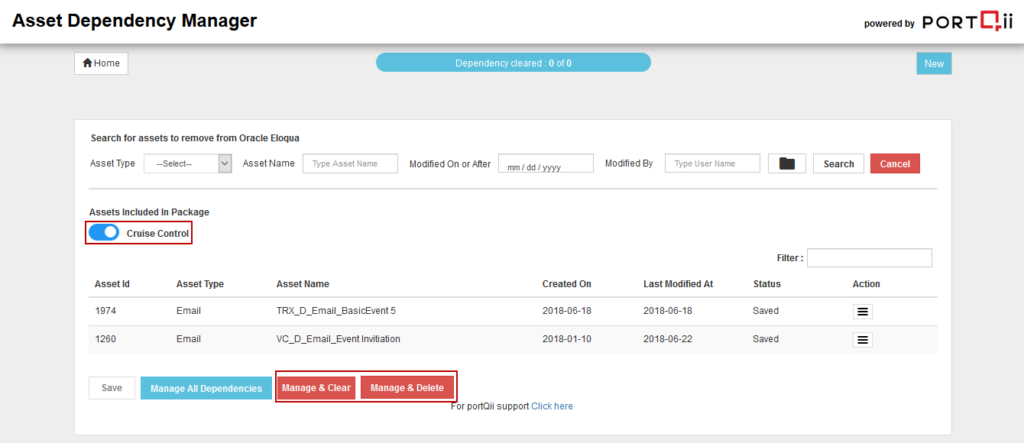Open action menu for asset 1260
This screenshot has height=443, width=1024.
(864, 340)
